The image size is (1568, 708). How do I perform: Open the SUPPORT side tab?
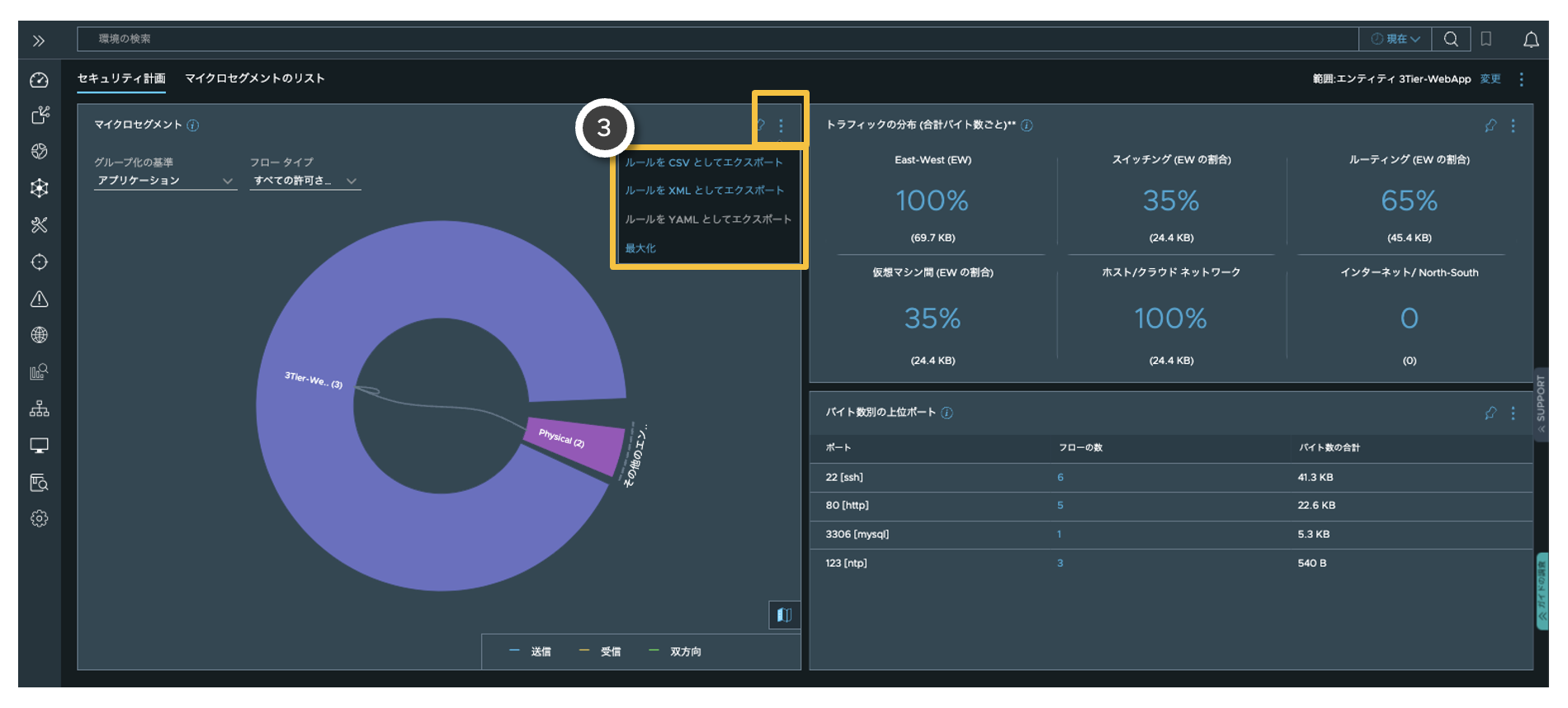coord(1541,404)
